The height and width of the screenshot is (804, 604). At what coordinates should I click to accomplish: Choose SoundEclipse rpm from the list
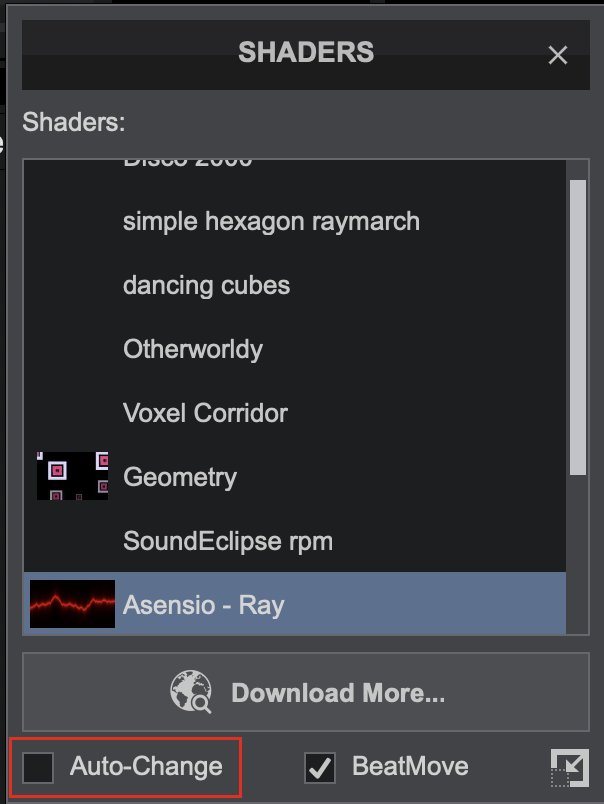pos(228,541)
